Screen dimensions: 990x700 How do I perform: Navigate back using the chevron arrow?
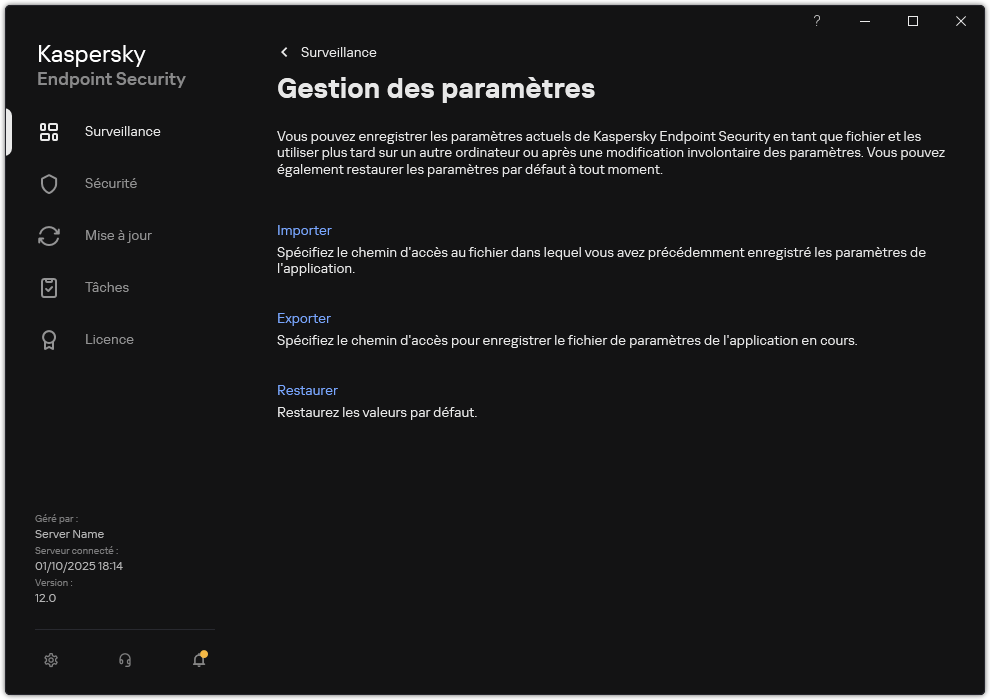coord(284,52)
